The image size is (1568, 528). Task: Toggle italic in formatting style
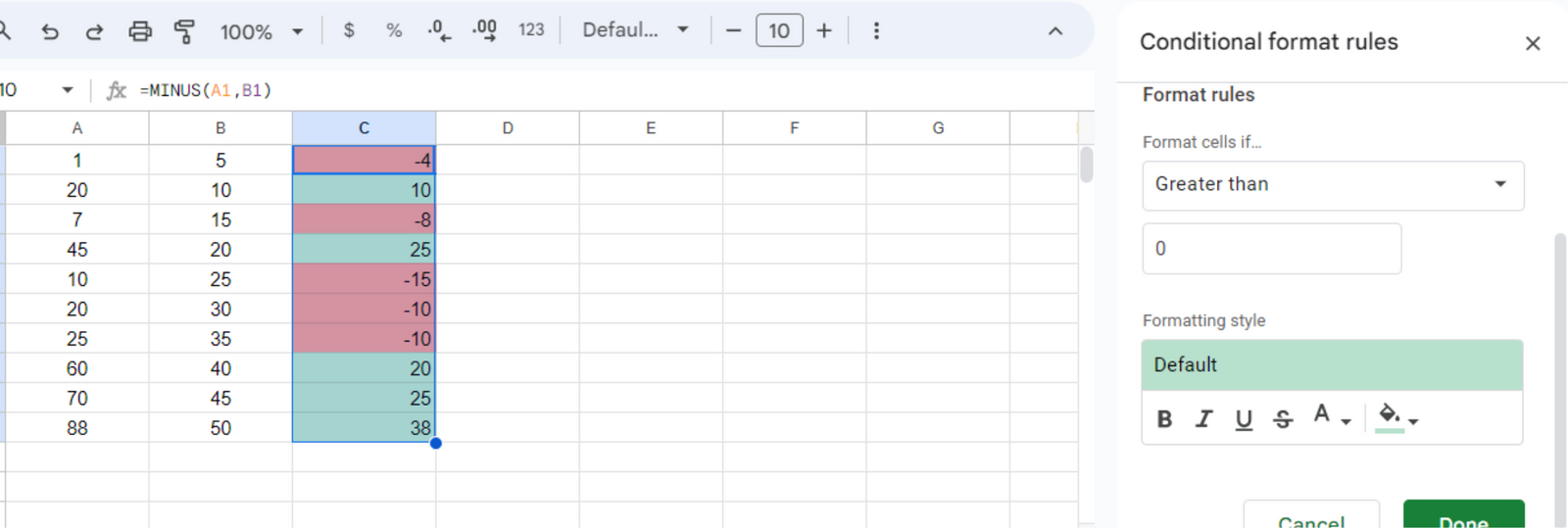pyautogui.click(x=1203, y=419)
